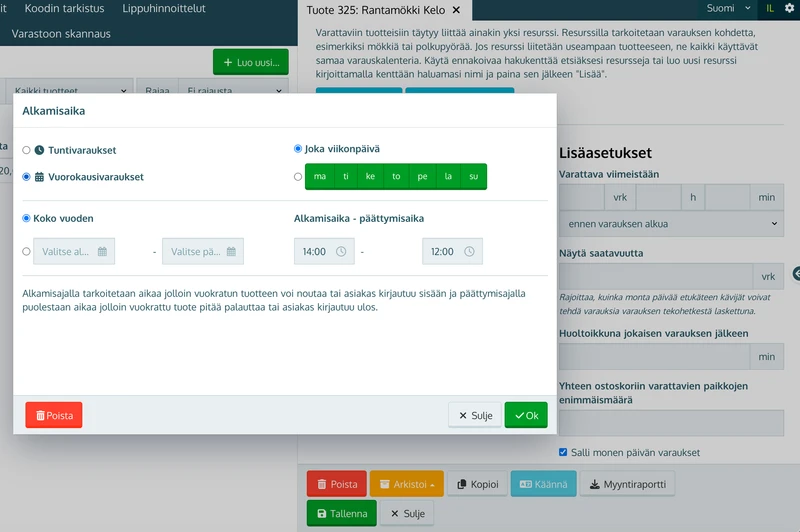Toggle the ti weekday button
Viewport: 800px width, 532px height.
coord(346,176)
